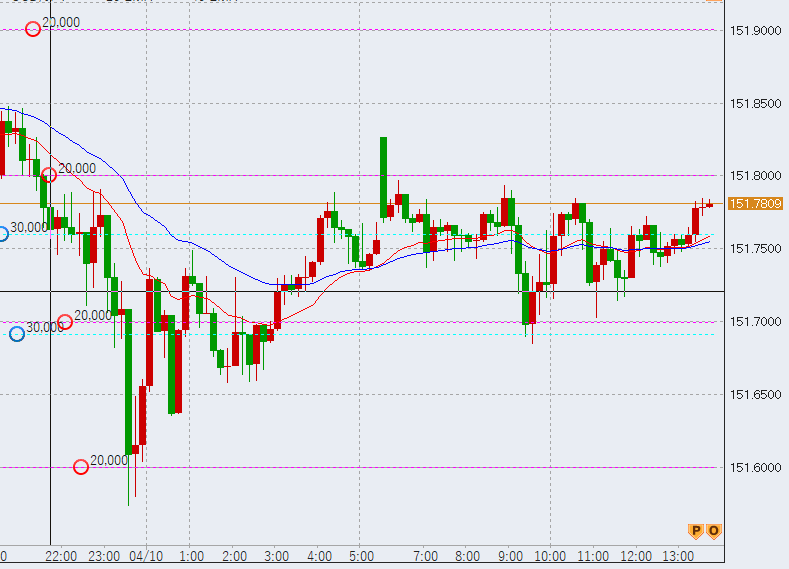Viewport: 789px width, 569px height.
Task: Click the current price label 151.7809
Action: coord(755,204)
